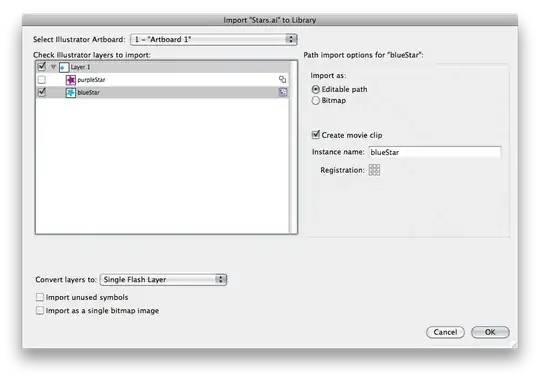Viewport: 540px width, 379px height.
Task: Toggle the Create movie clip checkbox
Action: tap(315, 135)
